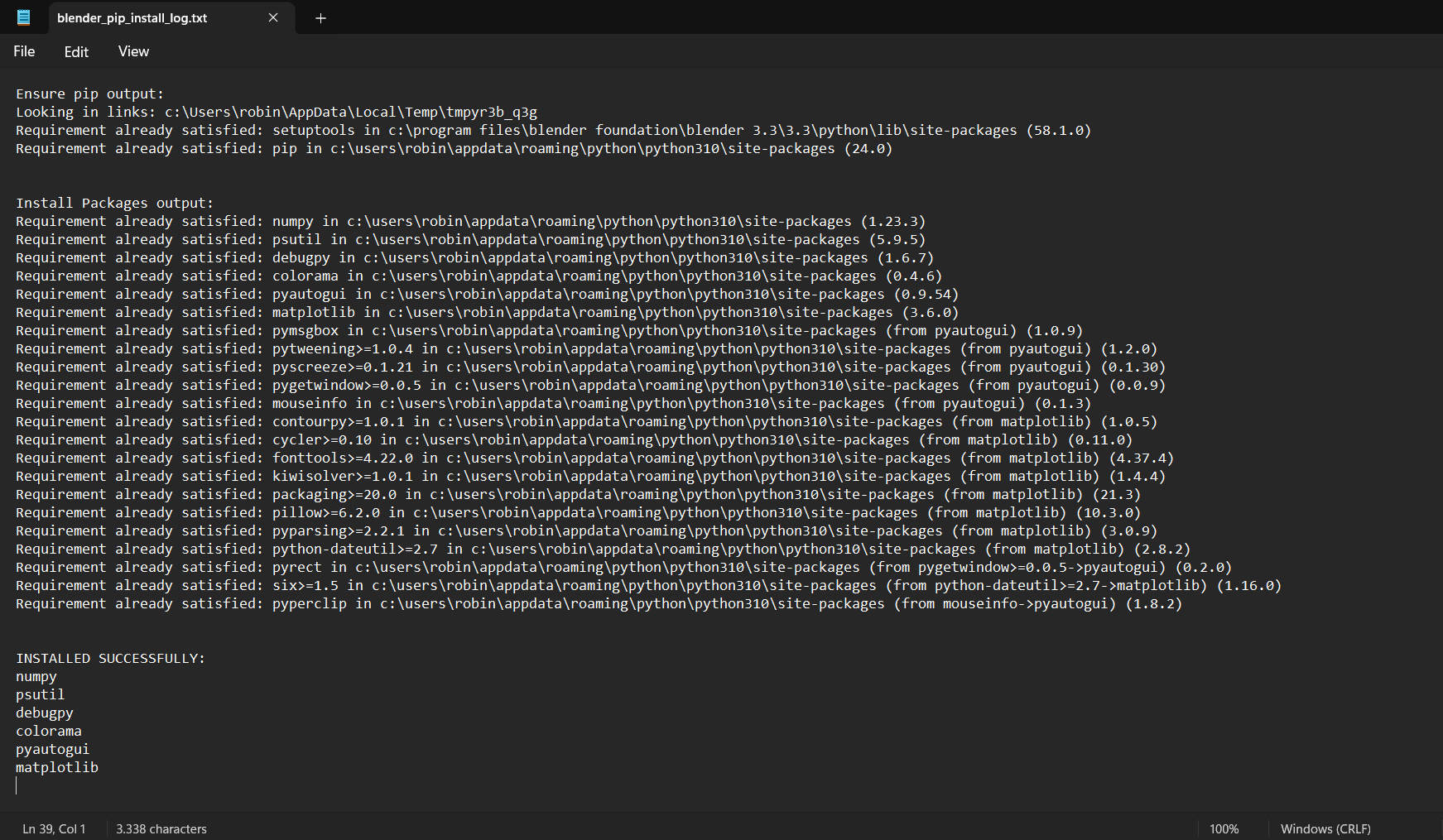Click the pyautogui (0.9.54) requirement line
1443x840 pixels.
487,294
